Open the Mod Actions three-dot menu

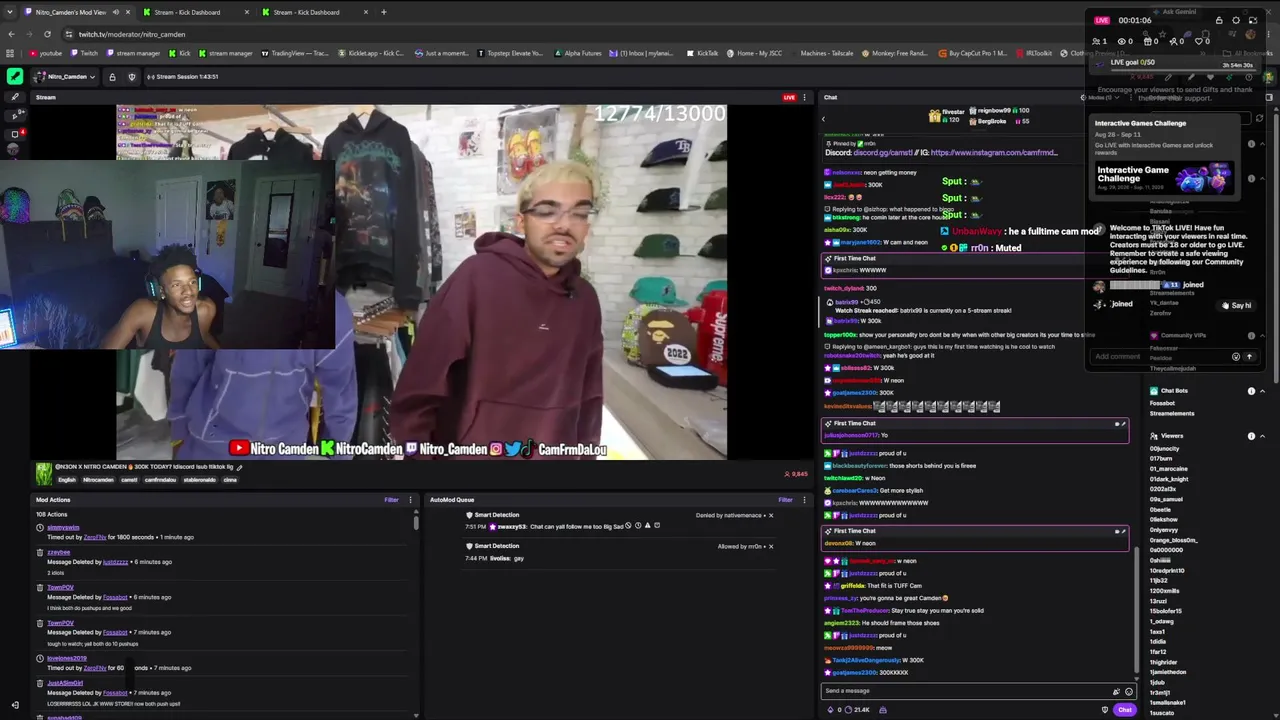pos(411,500)
